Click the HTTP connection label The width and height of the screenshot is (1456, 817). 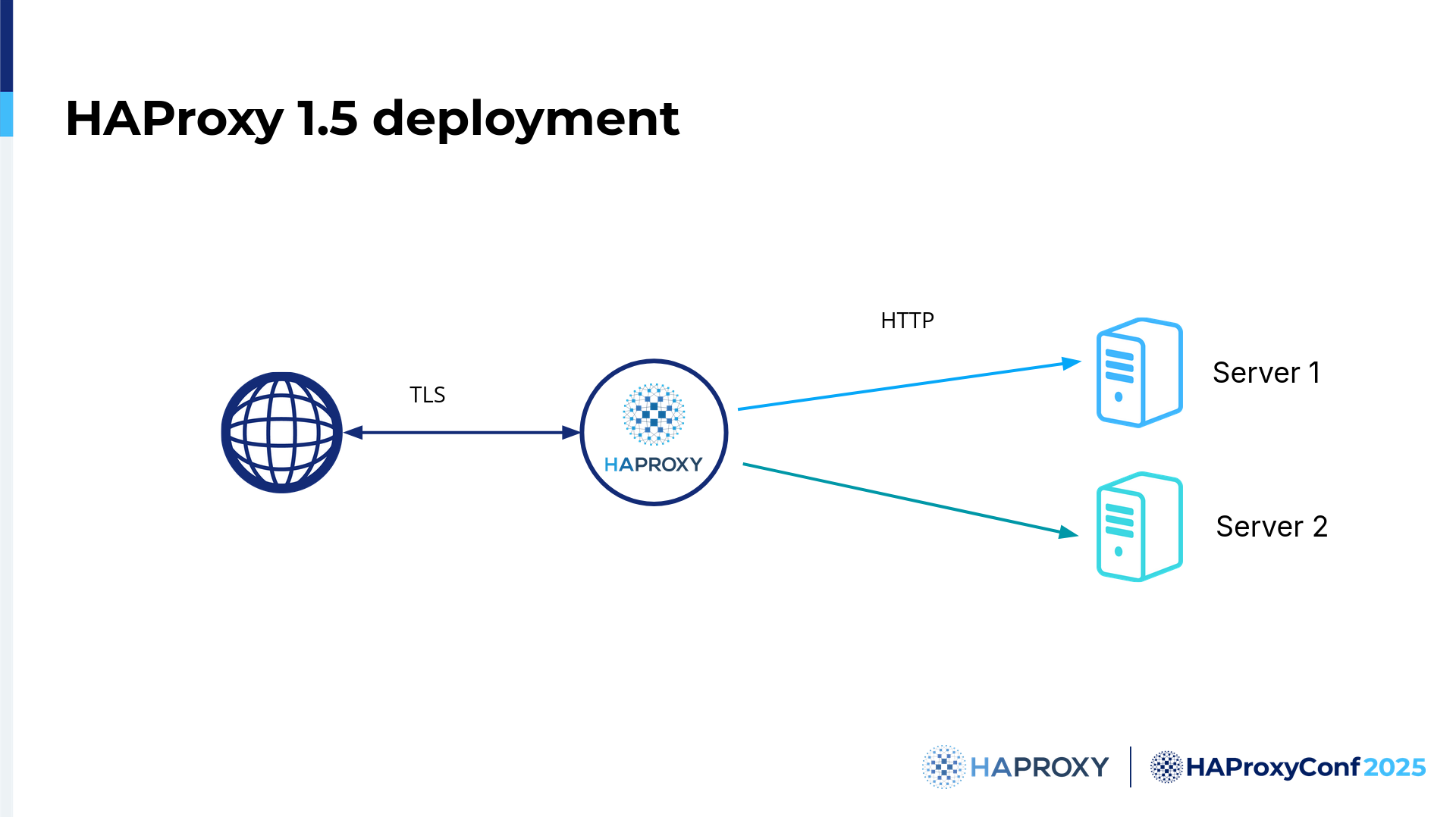907,321
